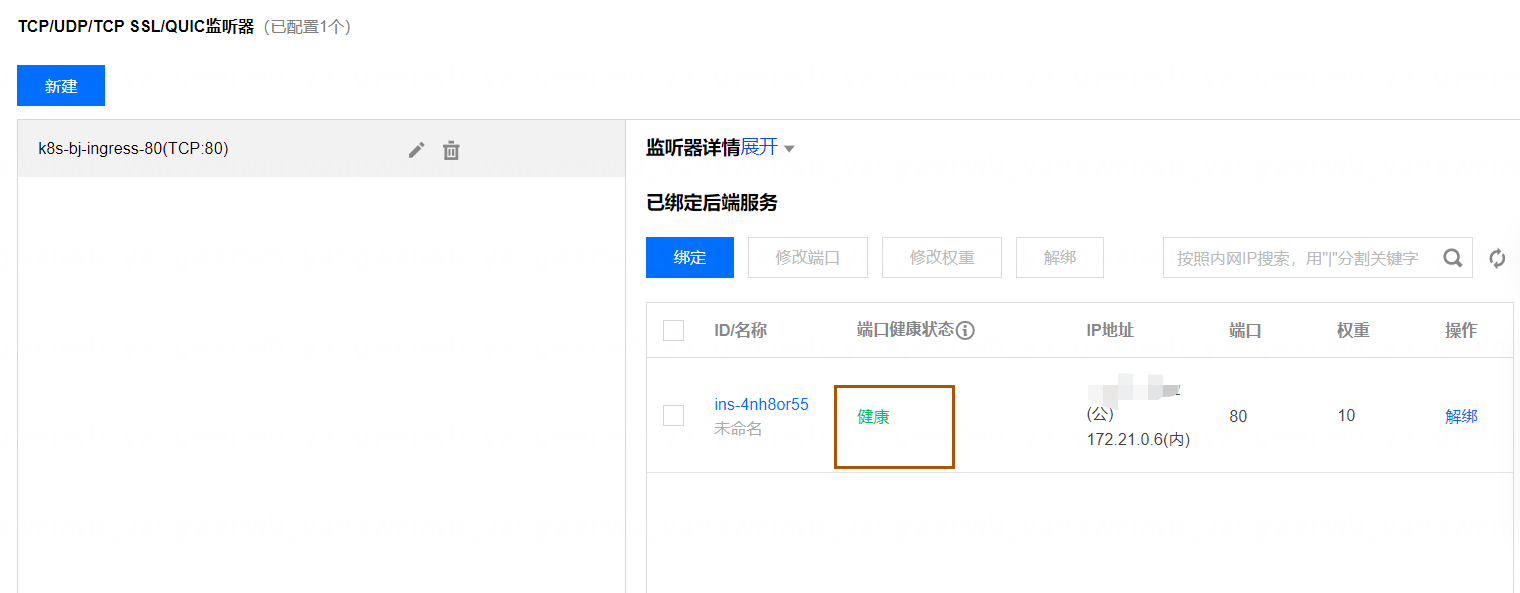1520x593 pixels.
Task: Click the 监听器详情 heading
Action: coord(693,148)
